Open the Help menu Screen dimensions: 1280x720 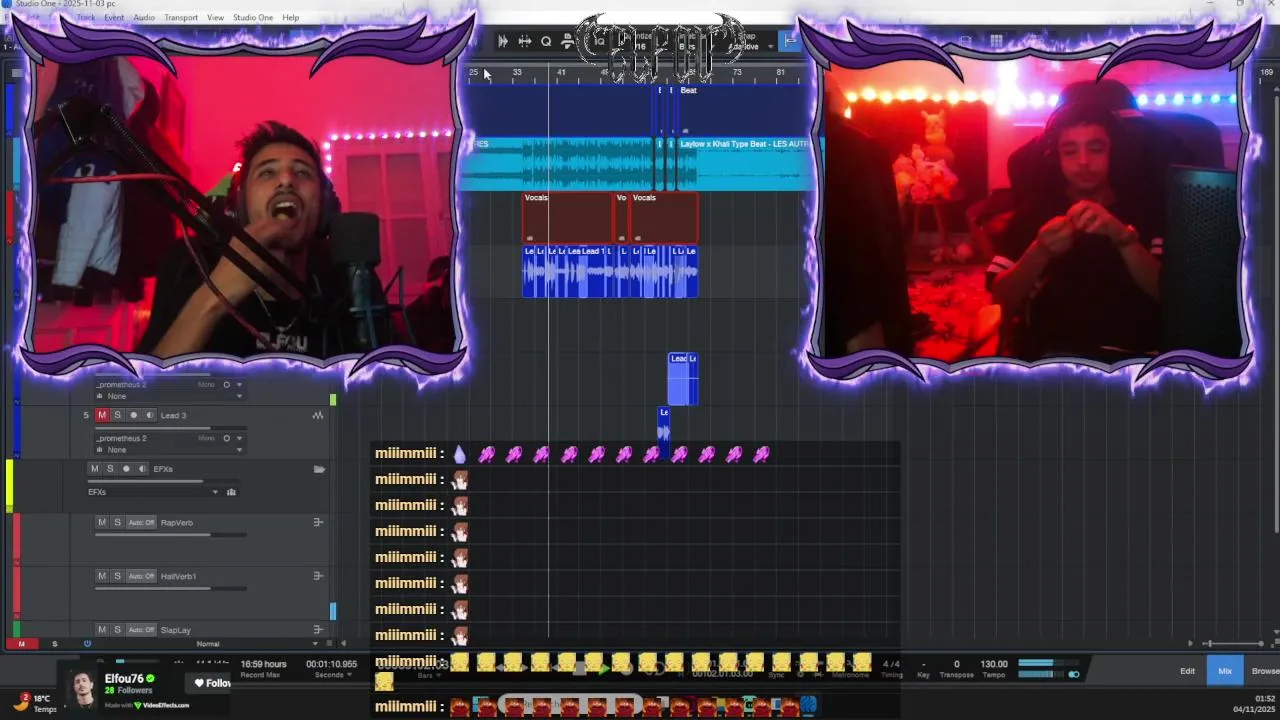tap(291, 18)
